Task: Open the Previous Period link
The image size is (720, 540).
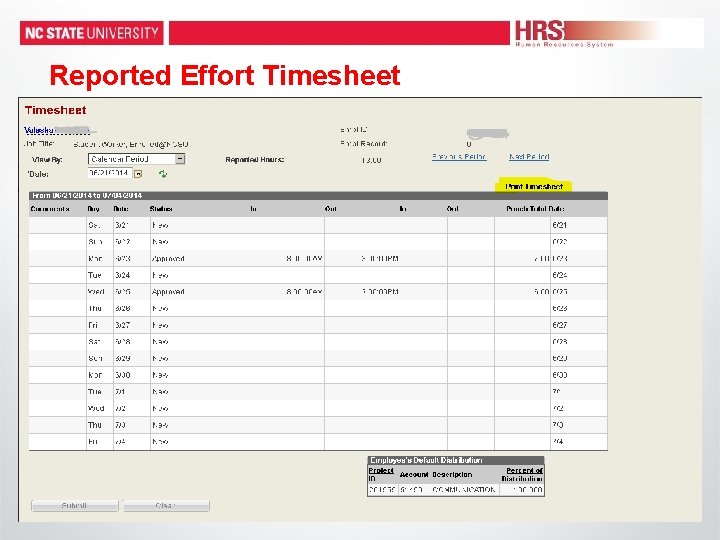Action: click(x=459, y=157)
